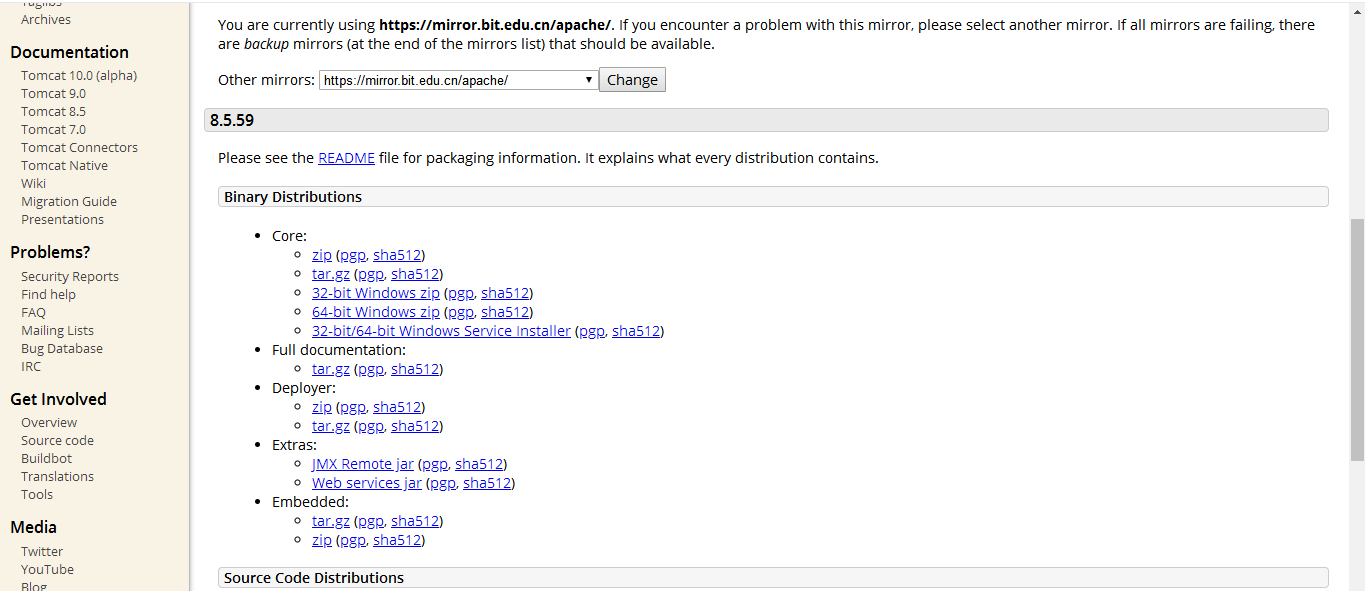Download the Deployer zip
The width and height of the screenshot is (1365, 591).
(321, 407)
